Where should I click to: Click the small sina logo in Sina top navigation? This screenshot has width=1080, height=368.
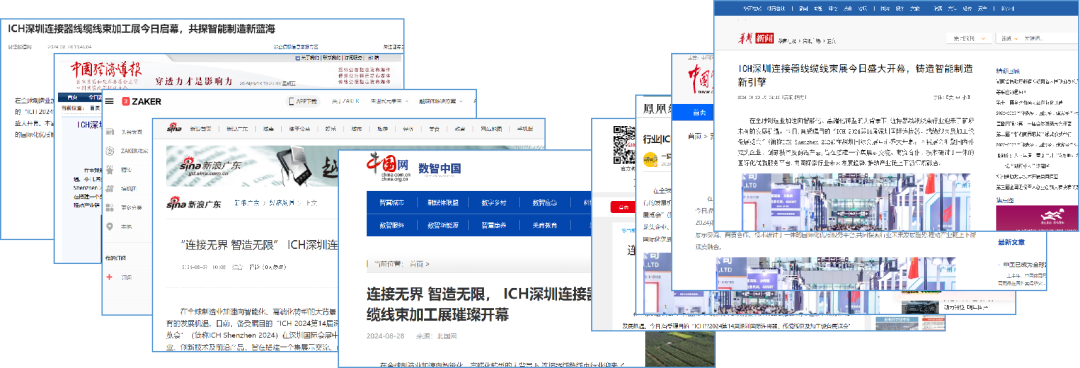pos(175,128)
